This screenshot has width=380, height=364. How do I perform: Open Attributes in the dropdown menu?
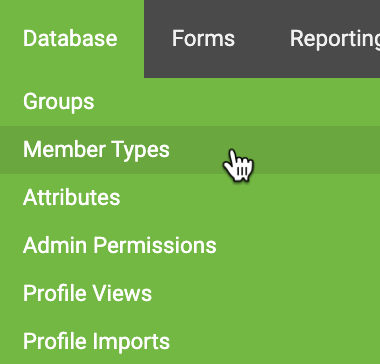pos(190,198)
